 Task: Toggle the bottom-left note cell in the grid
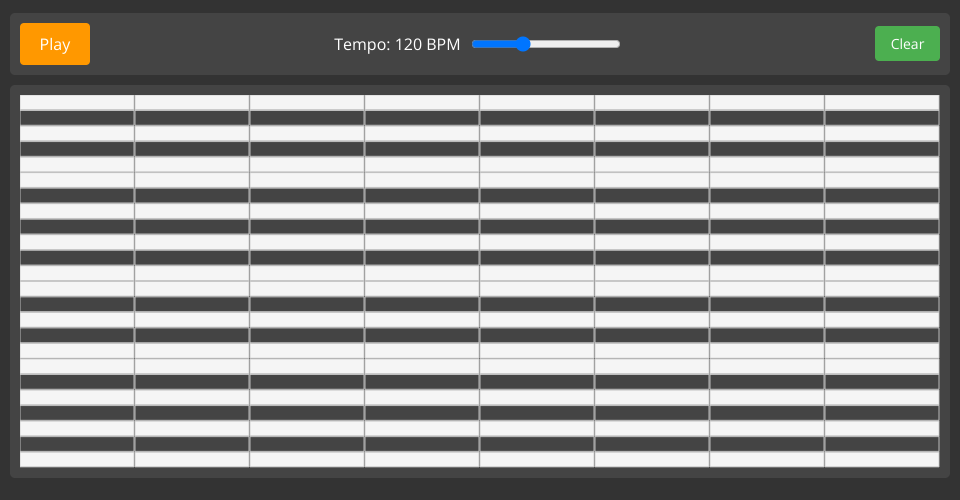pos(77,460)
